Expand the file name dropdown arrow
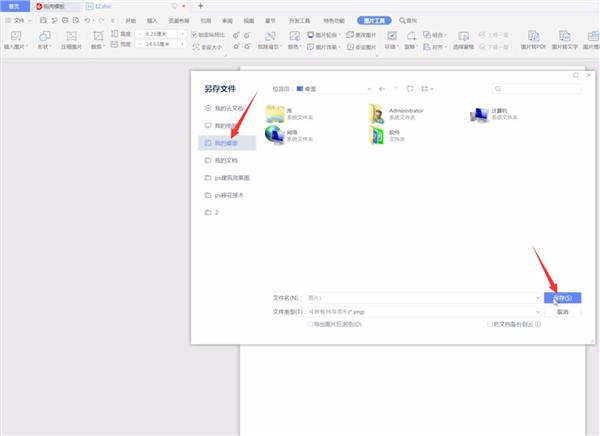Screen dimensions: 600x436 click(538, 298)
